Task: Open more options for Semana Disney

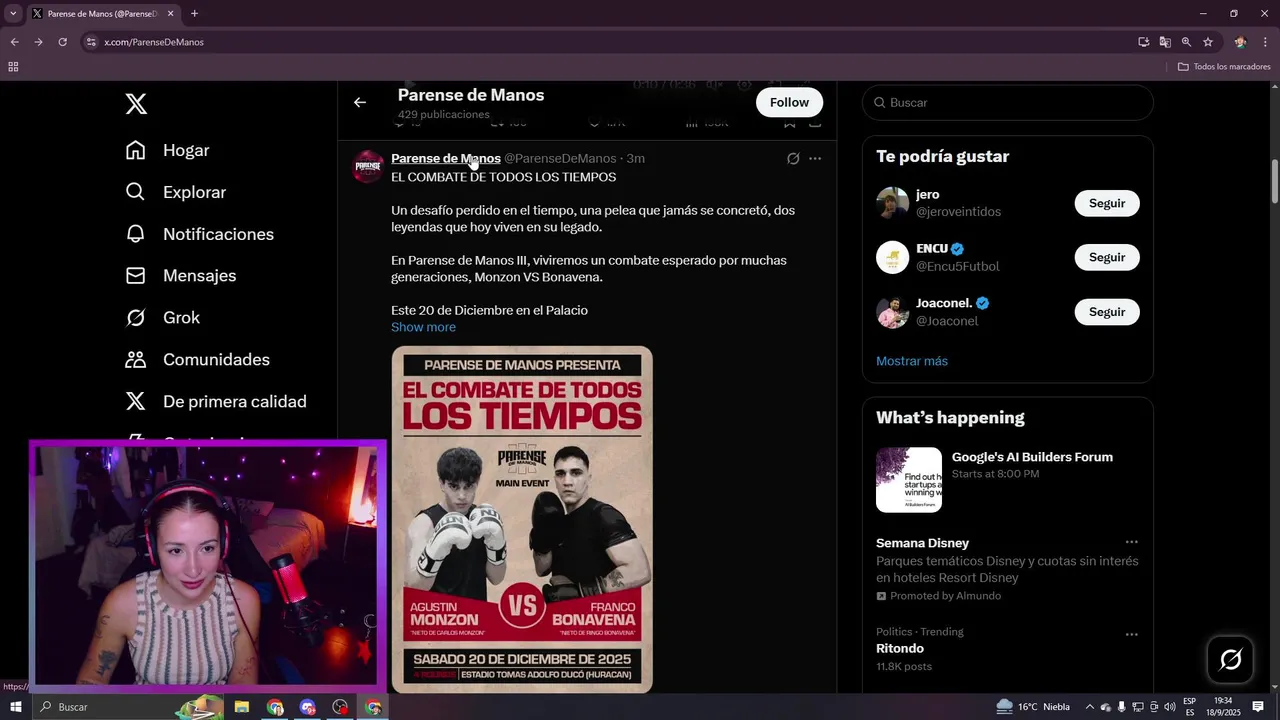Action: 1131,543
